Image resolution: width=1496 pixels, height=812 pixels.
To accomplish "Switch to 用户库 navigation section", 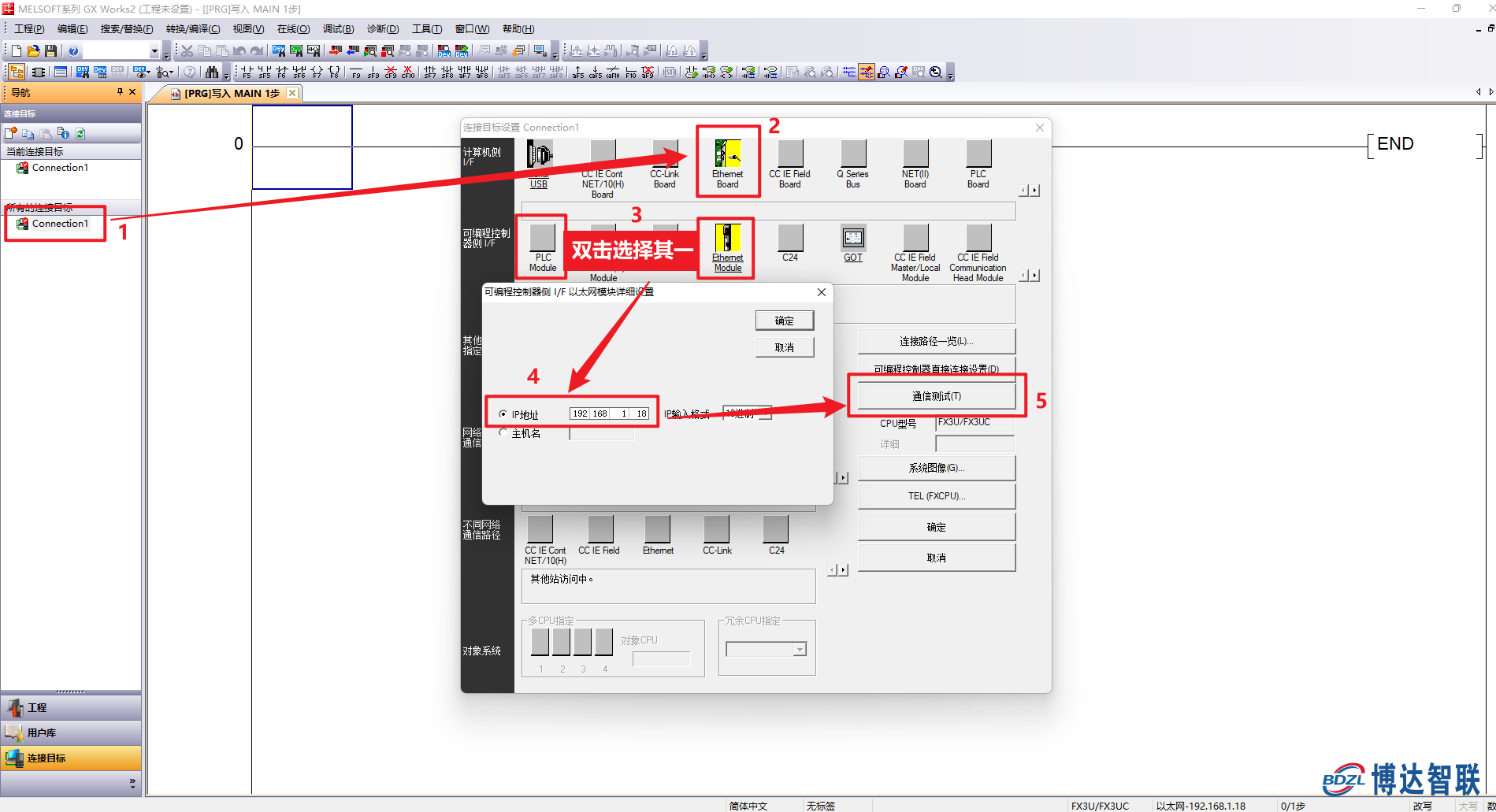I will click(x=71, y=732).
